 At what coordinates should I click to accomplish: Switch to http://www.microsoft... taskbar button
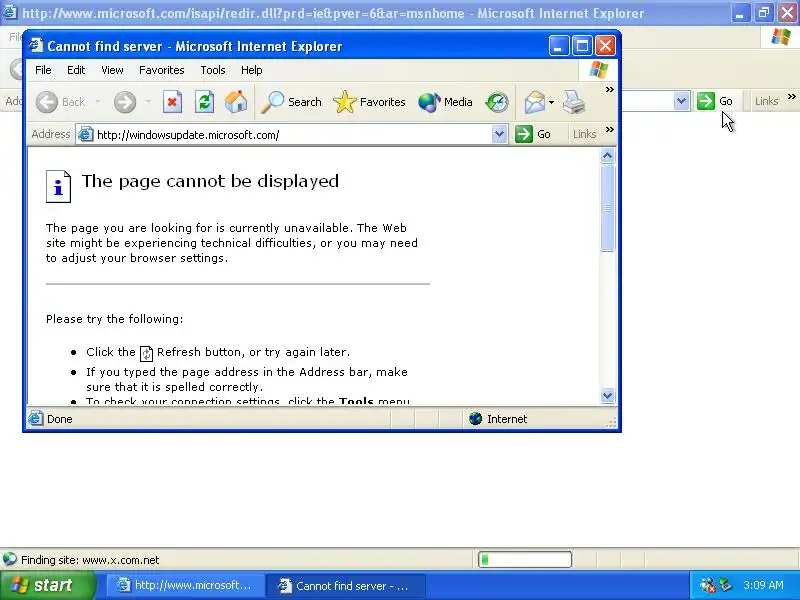tap(186, 585)
